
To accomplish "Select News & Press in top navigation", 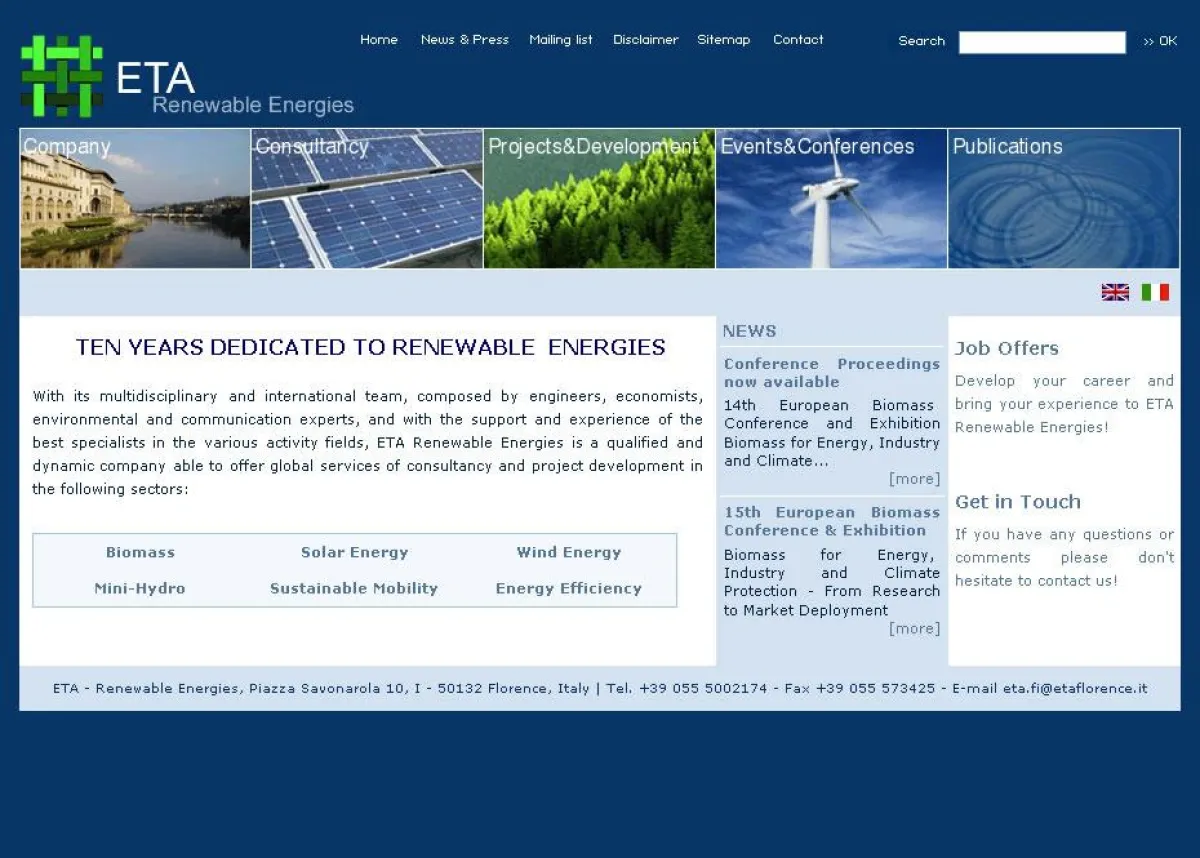I will tap(464, 40).
